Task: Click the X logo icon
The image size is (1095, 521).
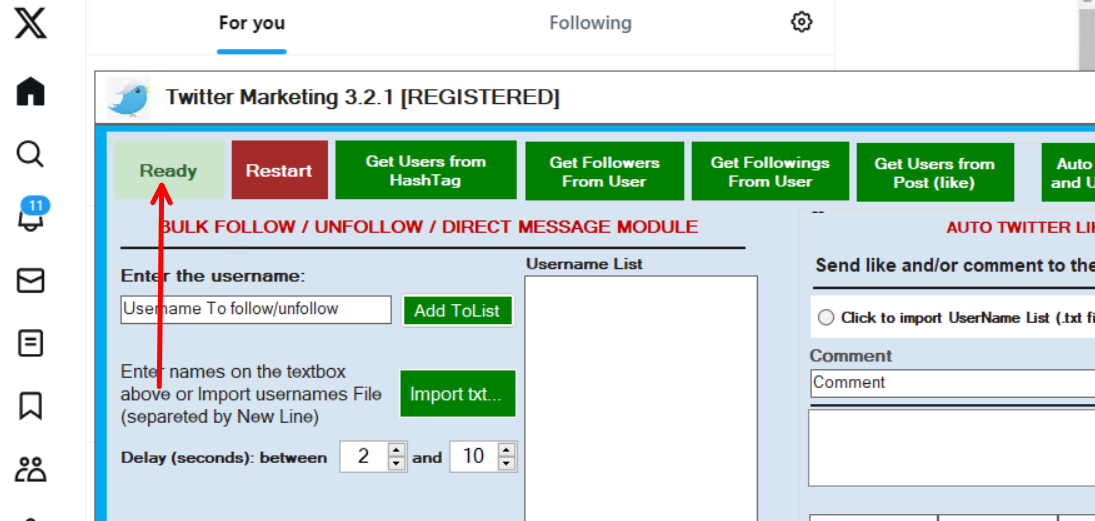Action: click(x=30, y=23)
